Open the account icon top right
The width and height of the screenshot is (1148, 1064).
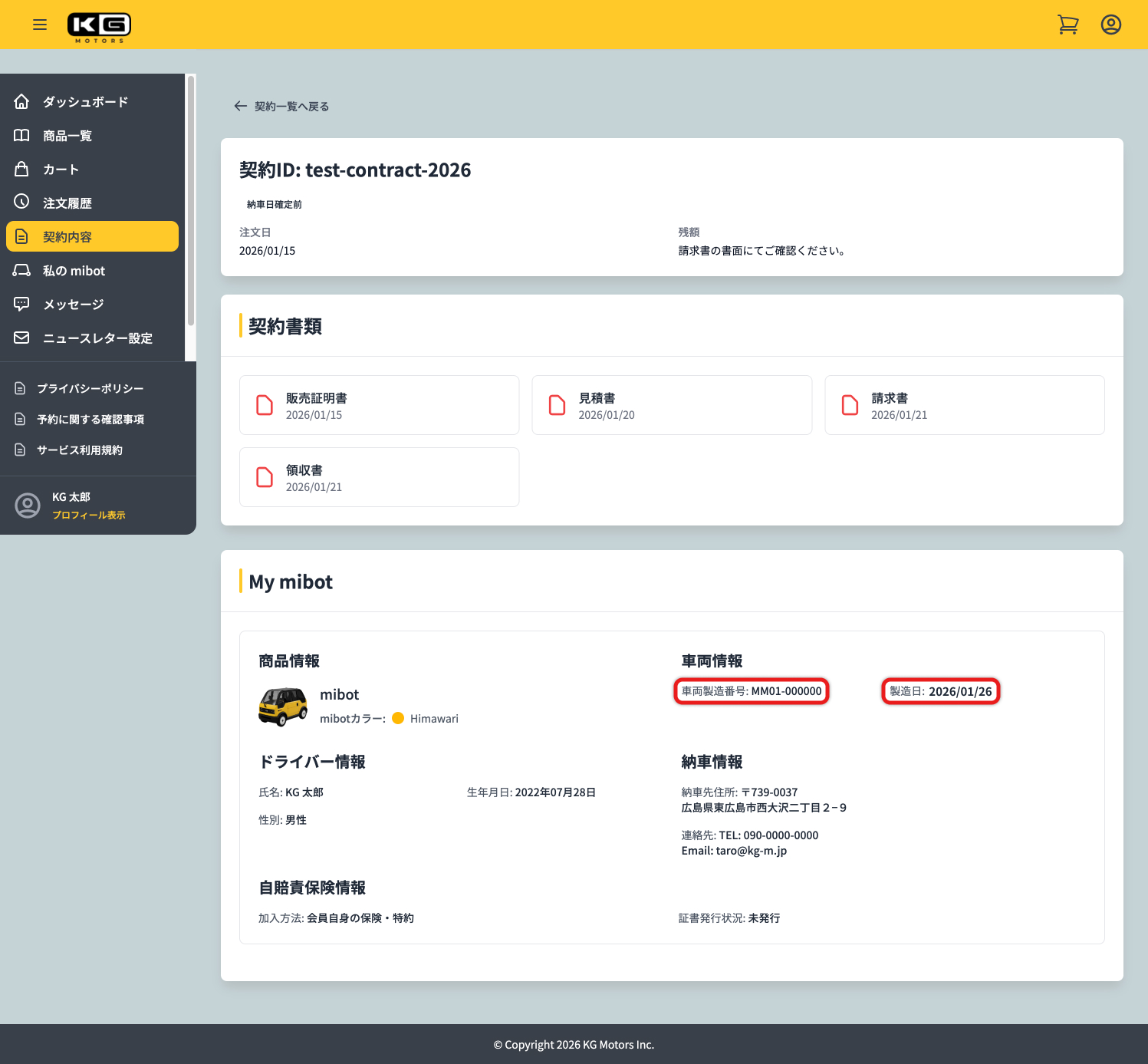click(1110, 24)
